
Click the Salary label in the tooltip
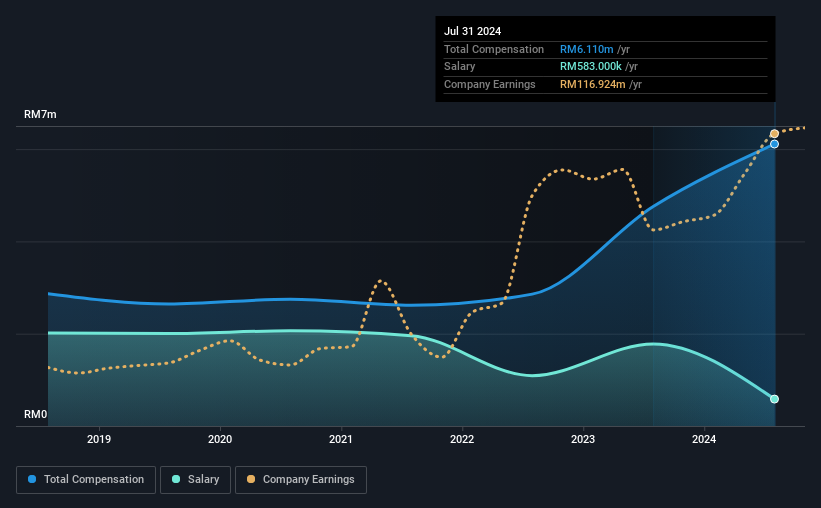pos(459,67)
